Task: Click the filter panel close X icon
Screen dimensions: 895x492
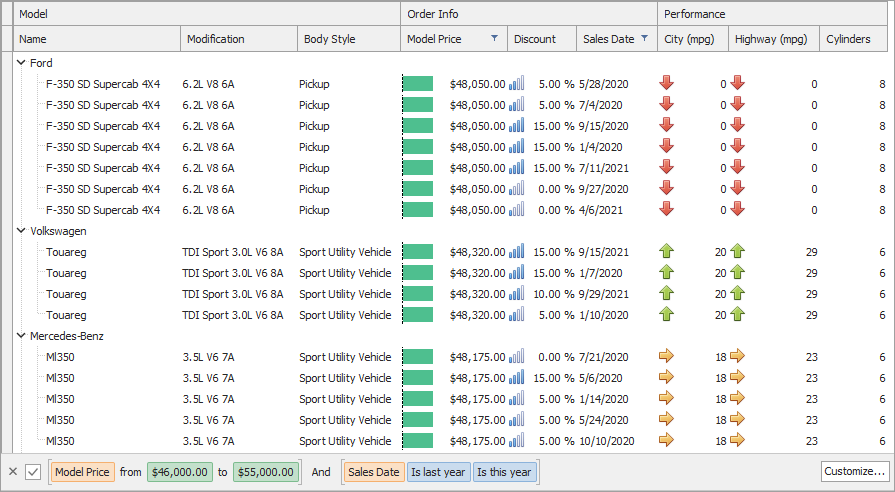Action: coord(13,472)
